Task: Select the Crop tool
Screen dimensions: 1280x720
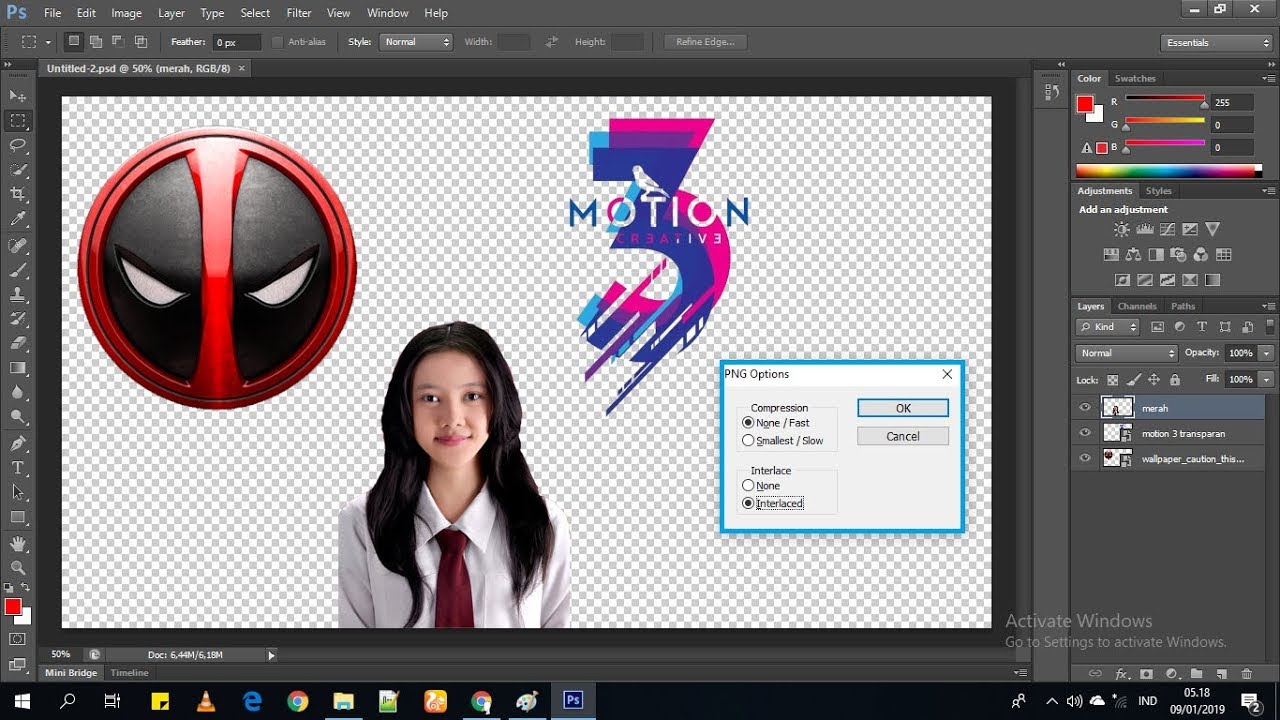Action: (x=18, y=194)
